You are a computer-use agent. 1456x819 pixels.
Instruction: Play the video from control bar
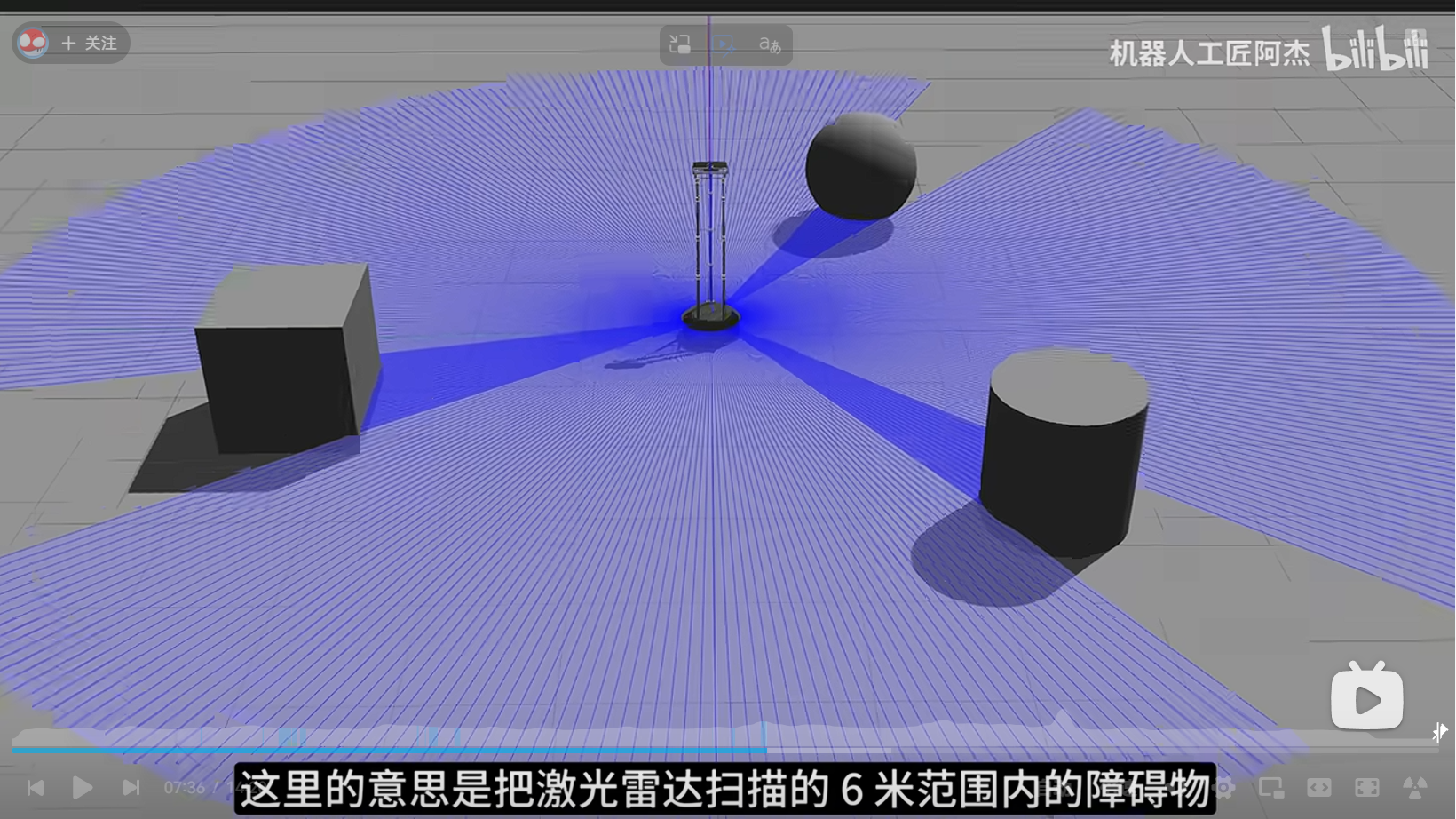pos(83,787)
